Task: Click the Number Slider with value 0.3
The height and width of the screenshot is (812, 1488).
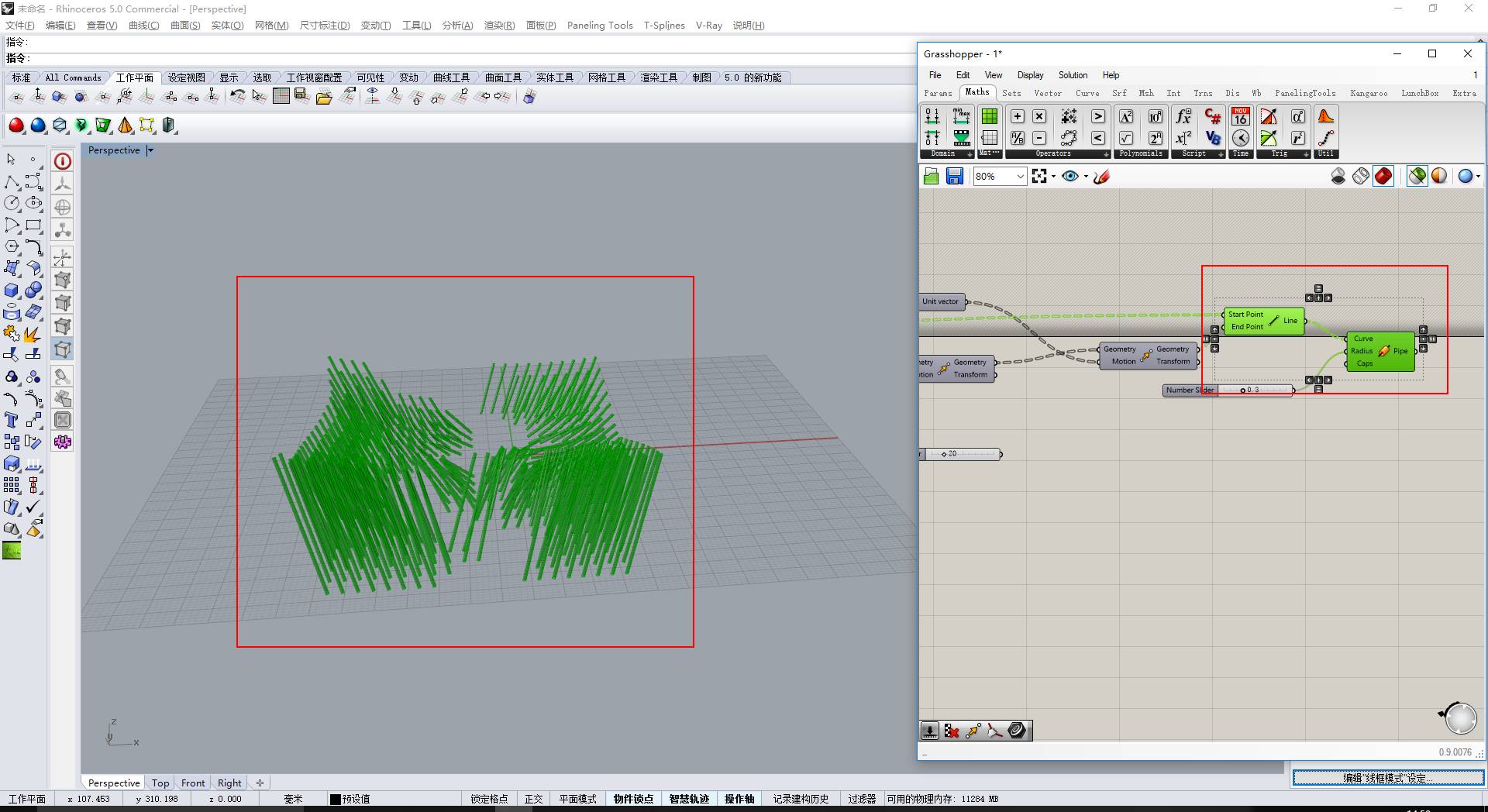Action: pyautogui.click(x=1228, y=391)
